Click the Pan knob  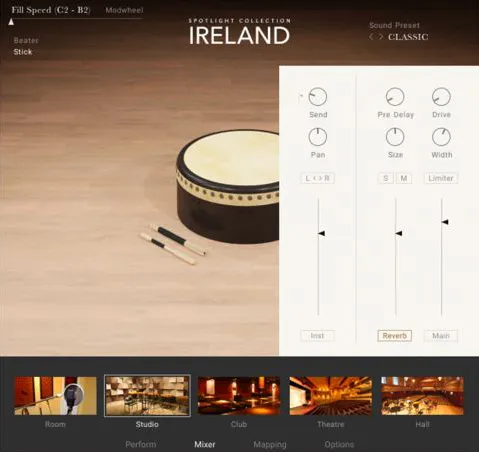318,137
